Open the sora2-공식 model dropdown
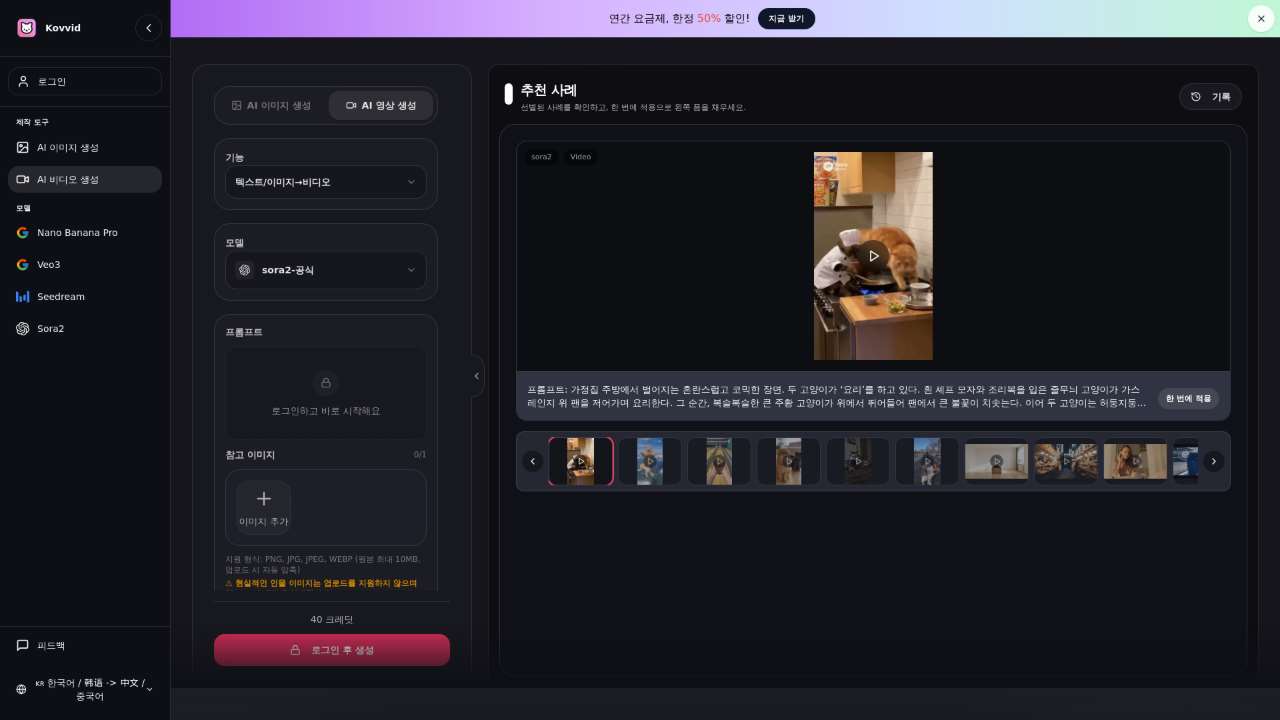This screenshot has width=1280, height=720. coord(326,270)
